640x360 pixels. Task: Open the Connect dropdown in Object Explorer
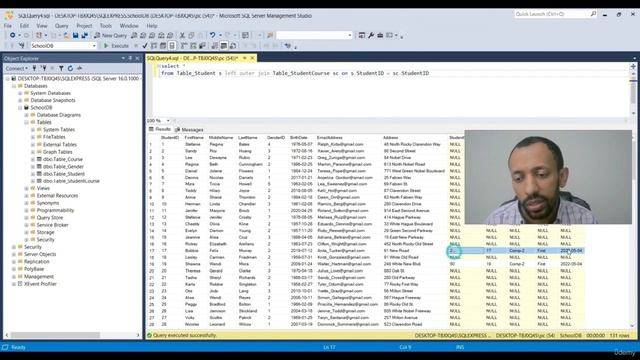(x=17, y=68)
